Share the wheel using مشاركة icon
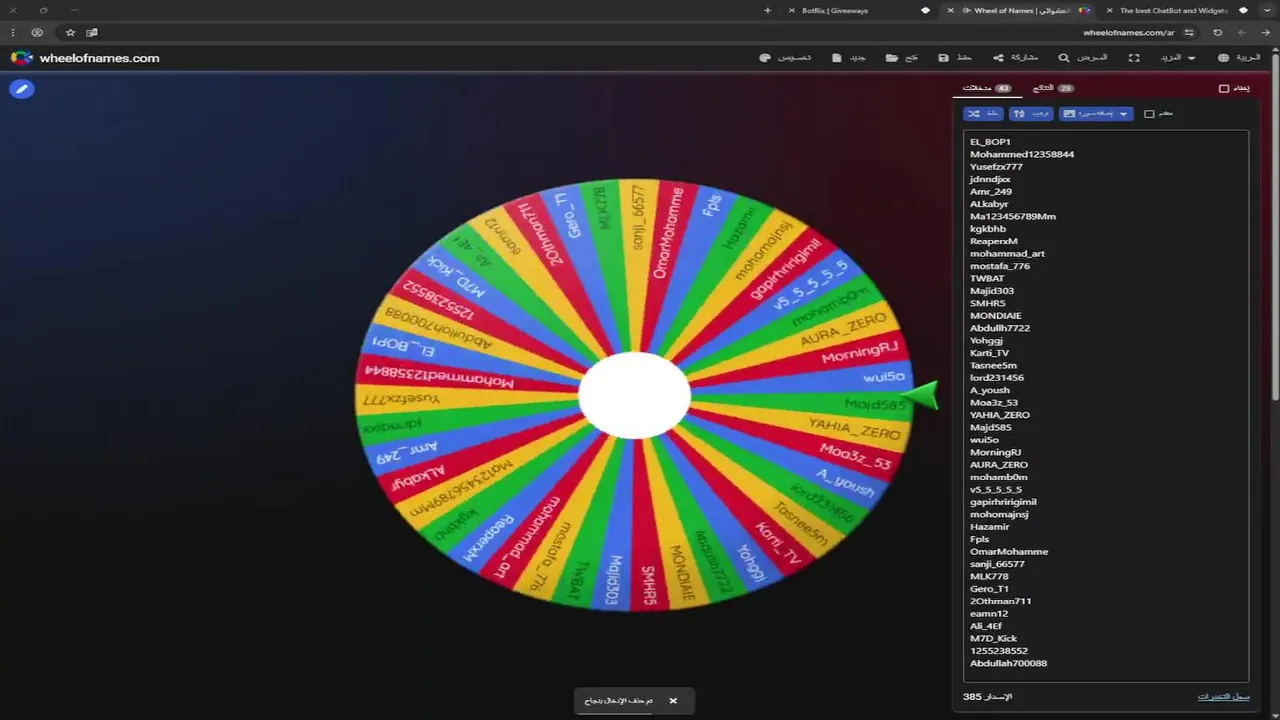The width and height of the screenshot is (1280, 720). (x=1015, y=58)
